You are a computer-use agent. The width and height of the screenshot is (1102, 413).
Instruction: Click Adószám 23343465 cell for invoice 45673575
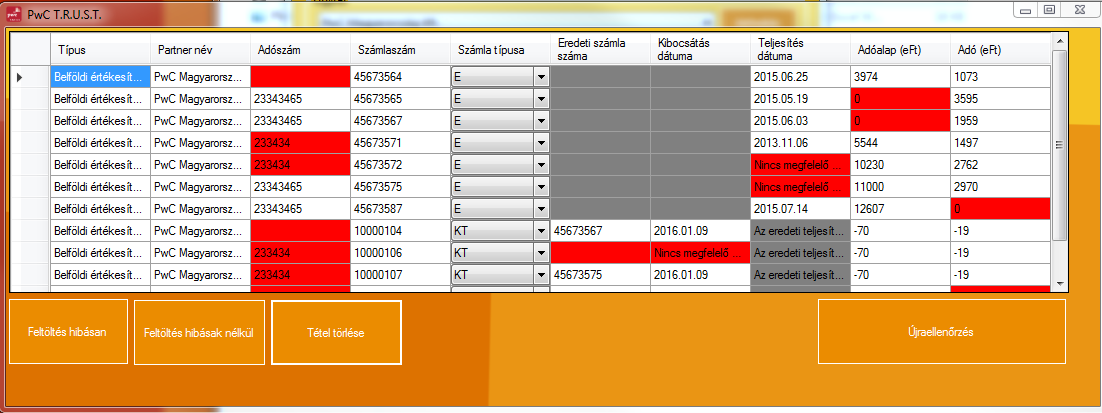pos(300,188)
